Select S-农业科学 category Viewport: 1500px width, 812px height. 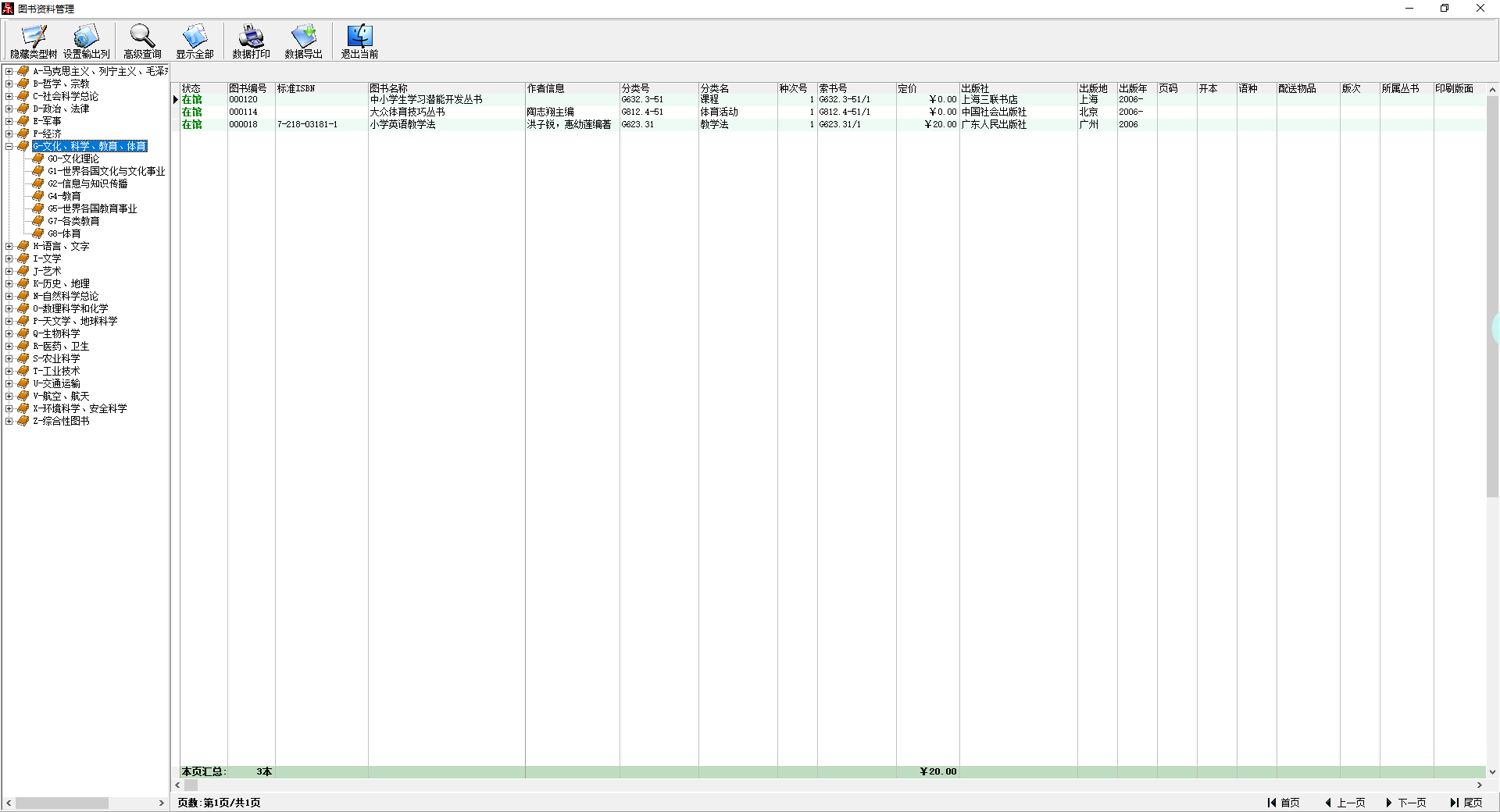point(56,358)
